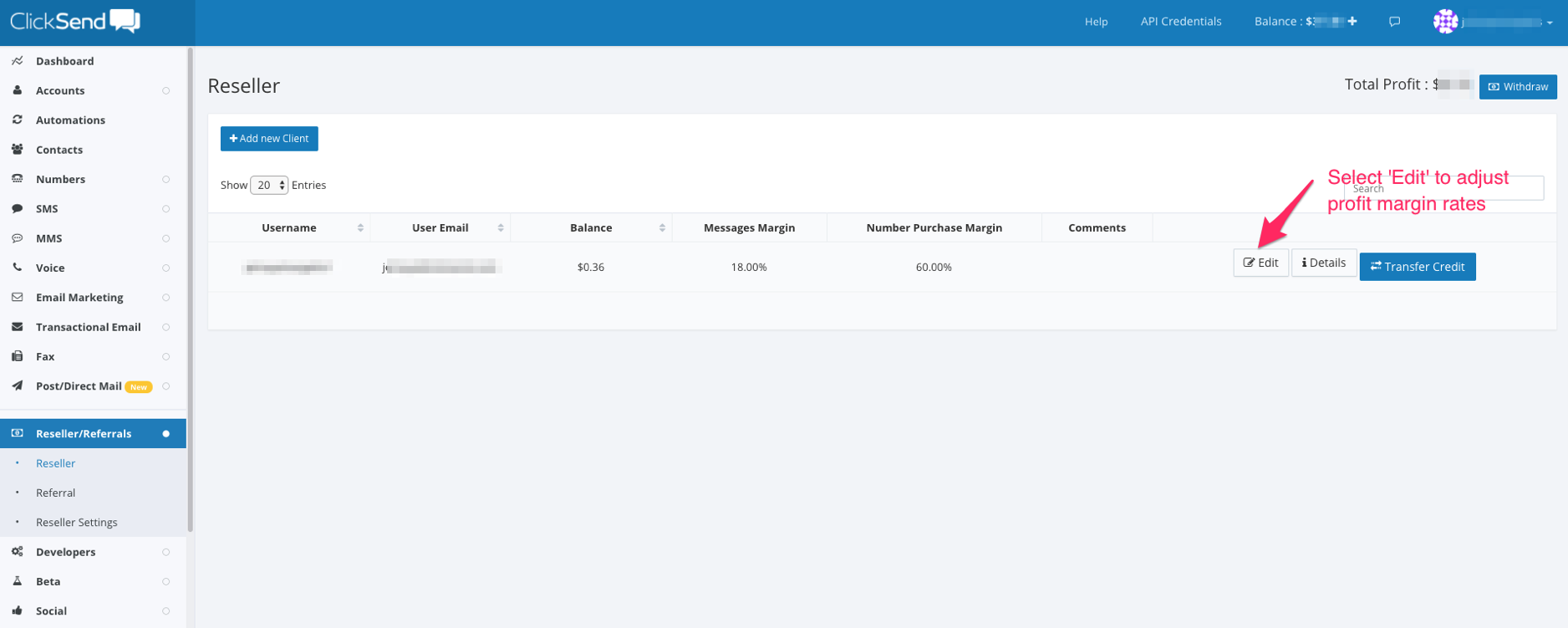Click the Reseller/Referrals money icon
Viewport: 1568px width, 628px height.
coord(18,433)
